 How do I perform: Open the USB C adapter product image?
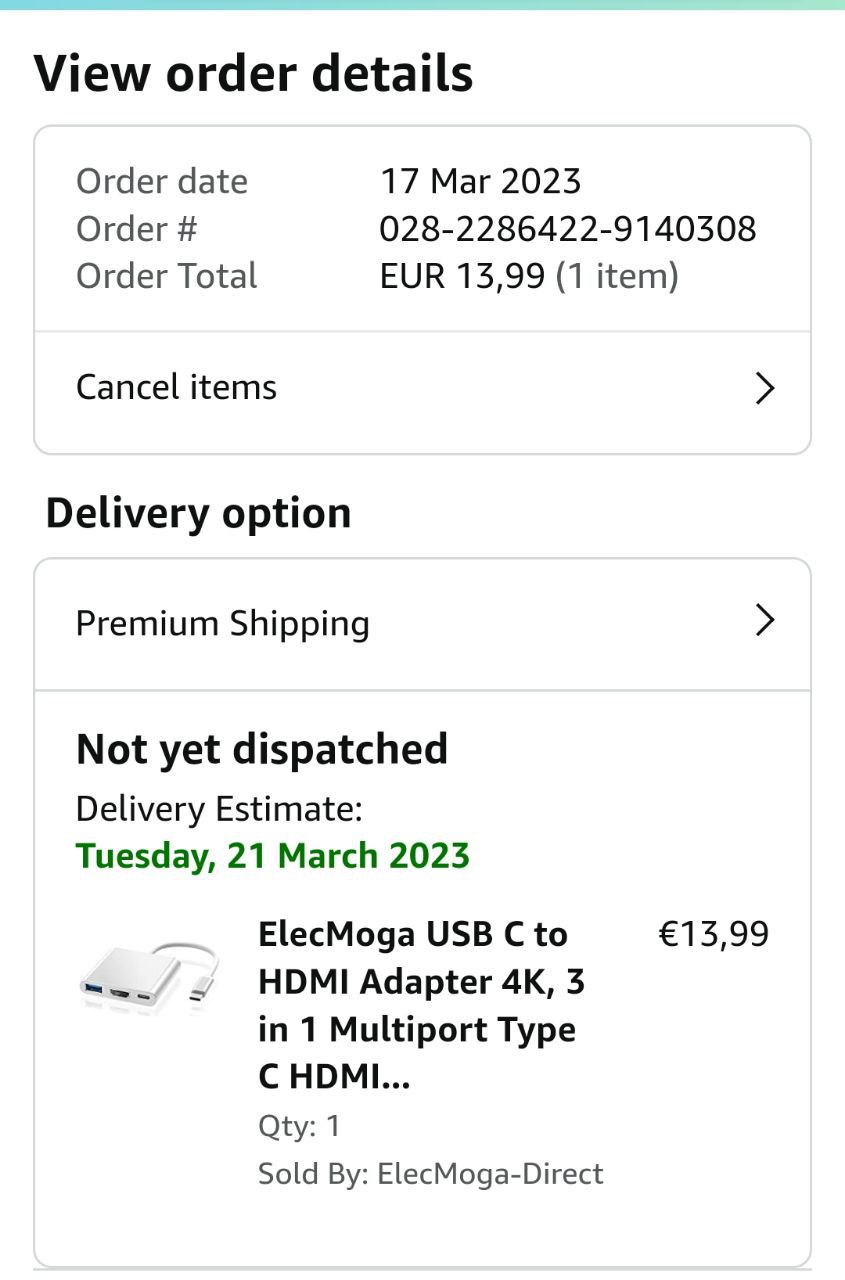click(x=149, y=975)
